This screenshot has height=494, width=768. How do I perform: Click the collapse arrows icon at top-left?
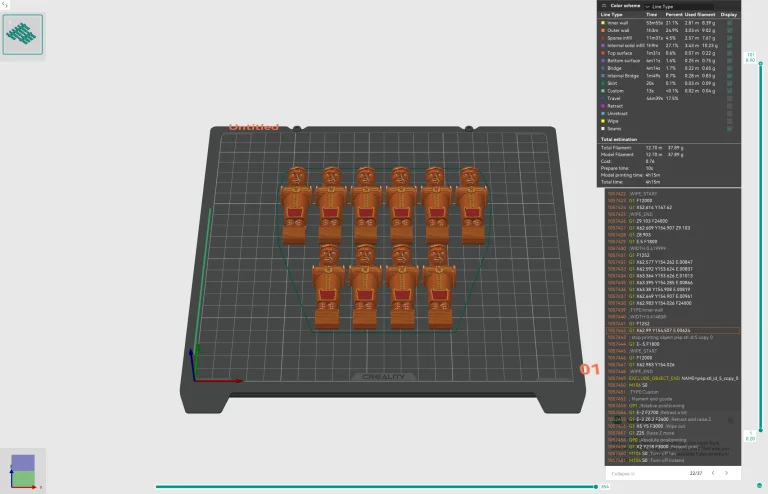click(5, 5)
